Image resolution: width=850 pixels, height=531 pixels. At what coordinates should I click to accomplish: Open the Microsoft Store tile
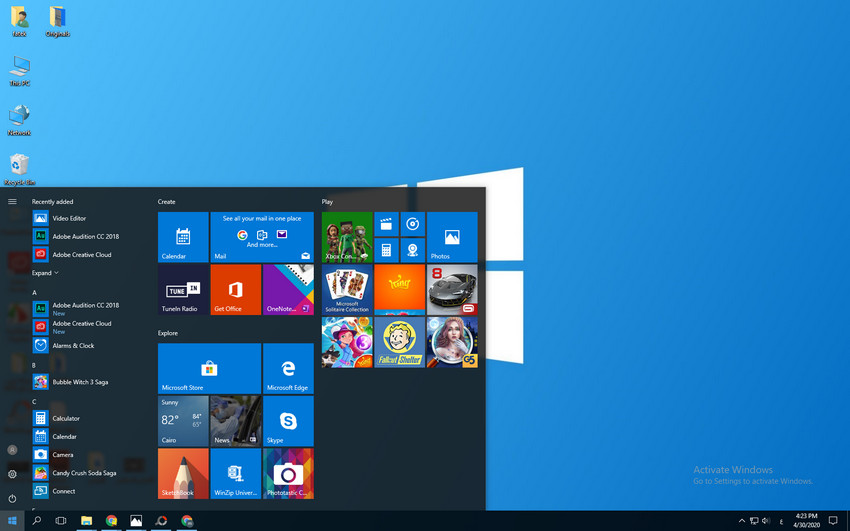coord(209,368)
